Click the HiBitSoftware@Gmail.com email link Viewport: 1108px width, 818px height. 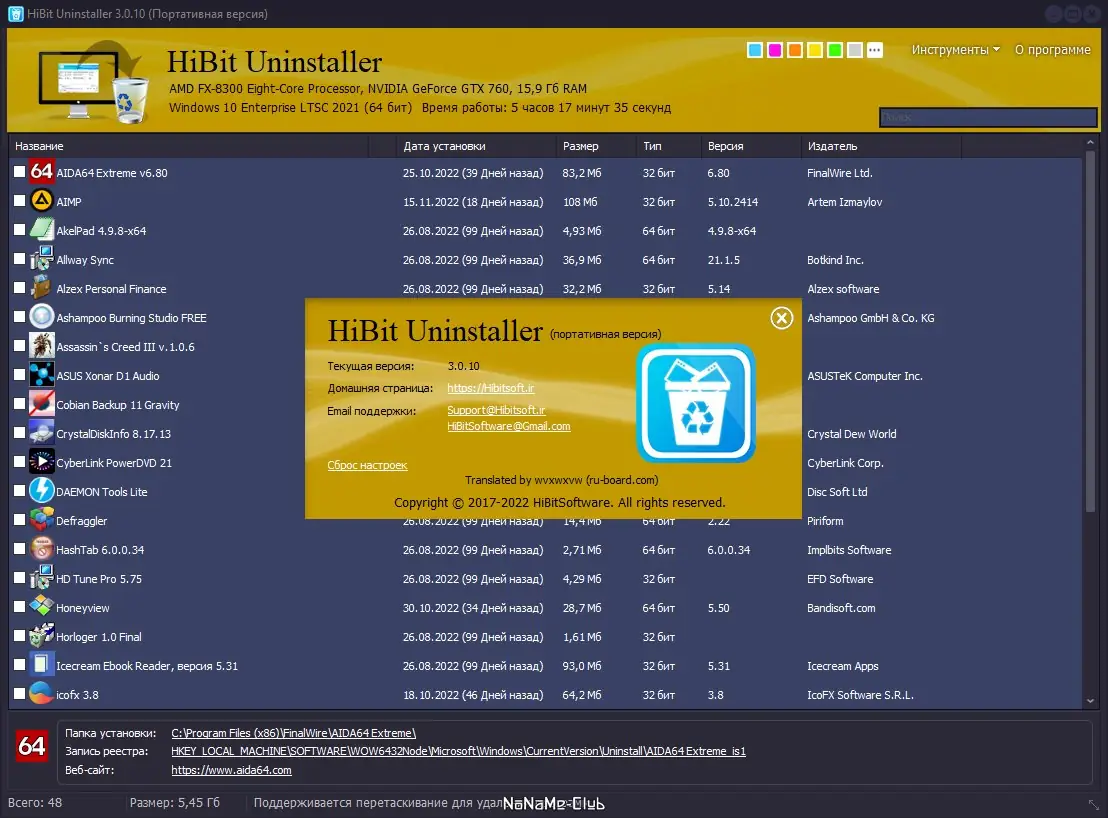click(x=509, y=426)
